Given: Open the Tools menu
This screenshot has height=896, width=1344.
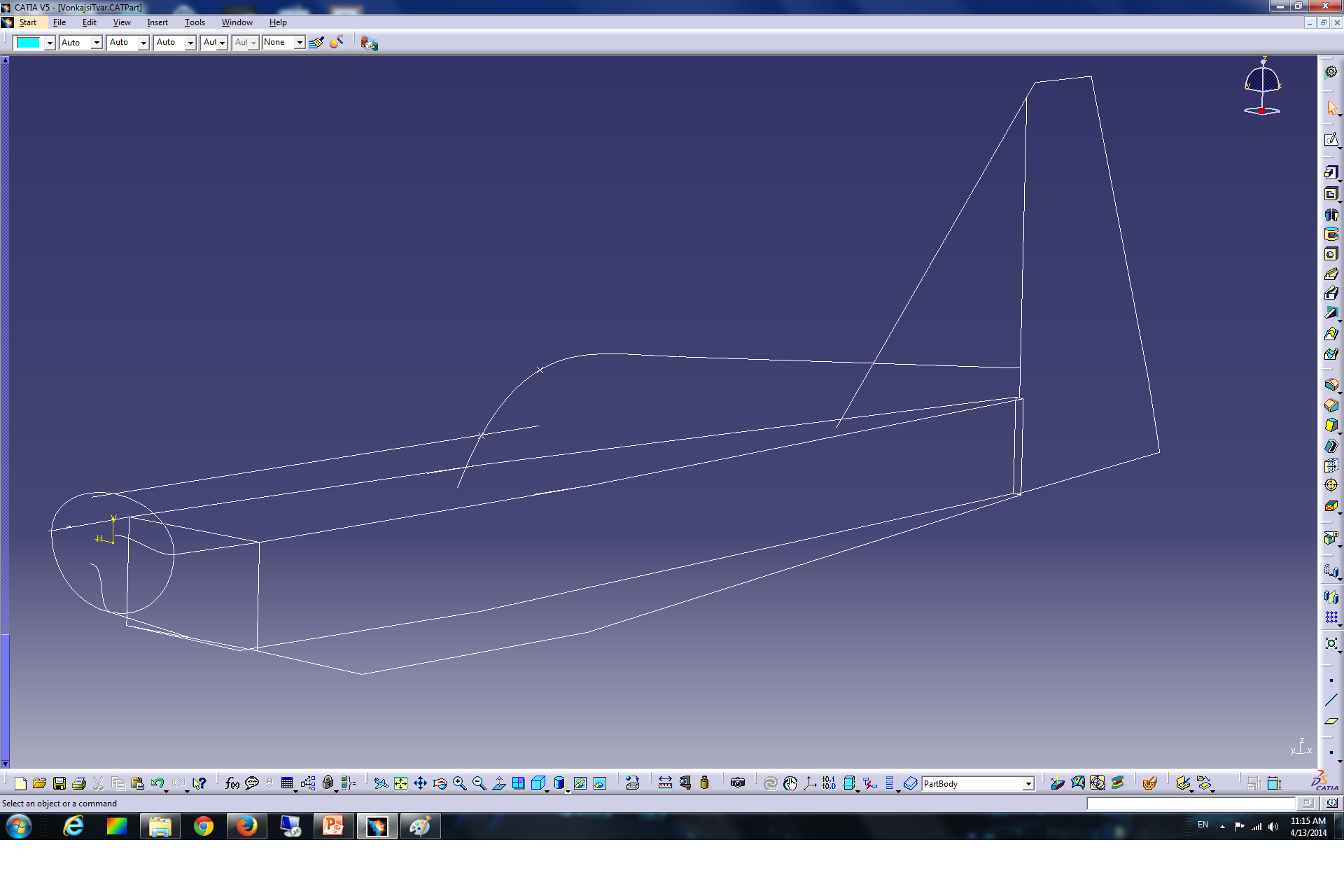Looking at the screenshot, I should click(x=195, y=22).
